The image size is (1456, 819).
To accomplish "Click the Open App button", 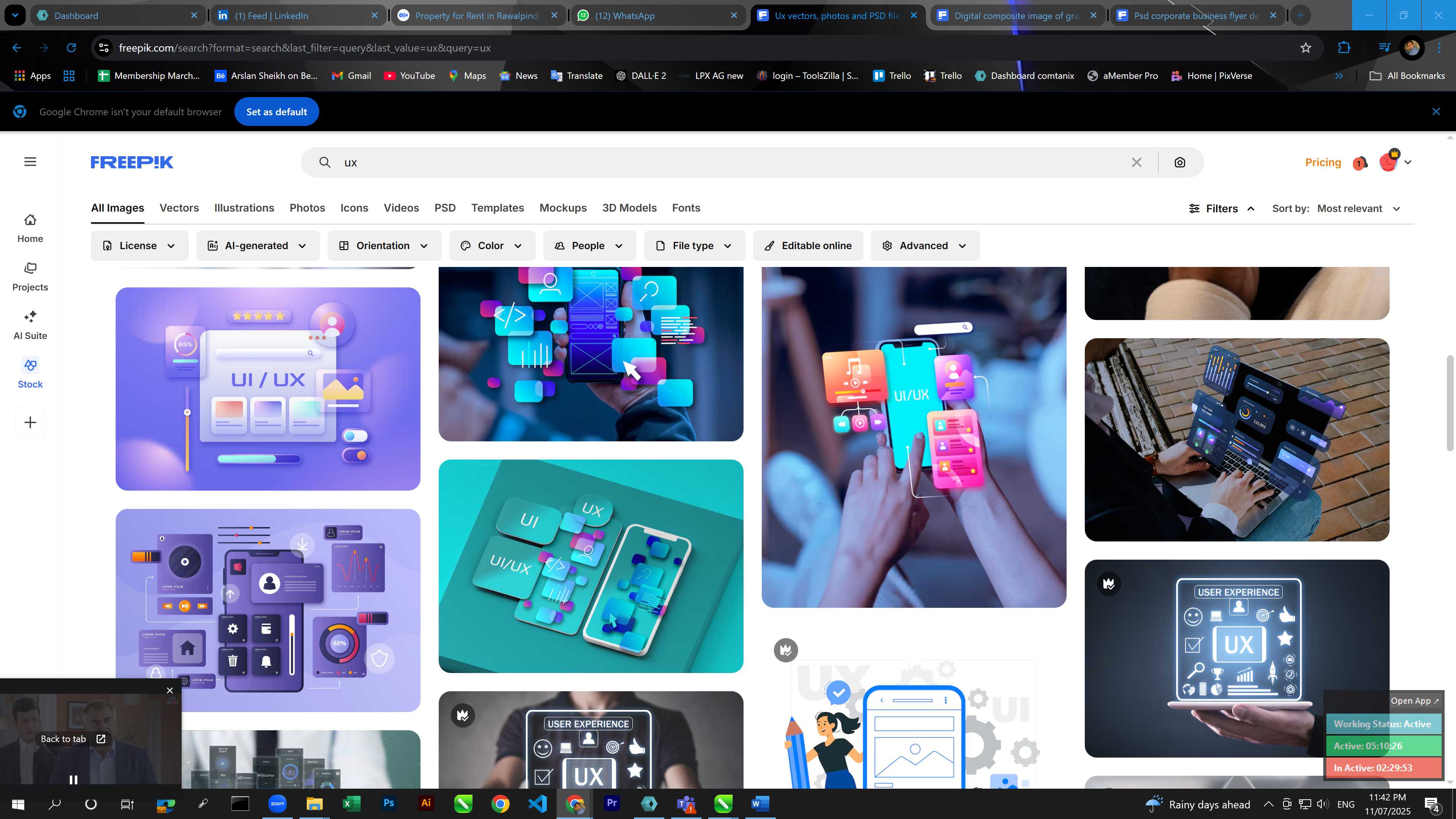I will 1415,701.
